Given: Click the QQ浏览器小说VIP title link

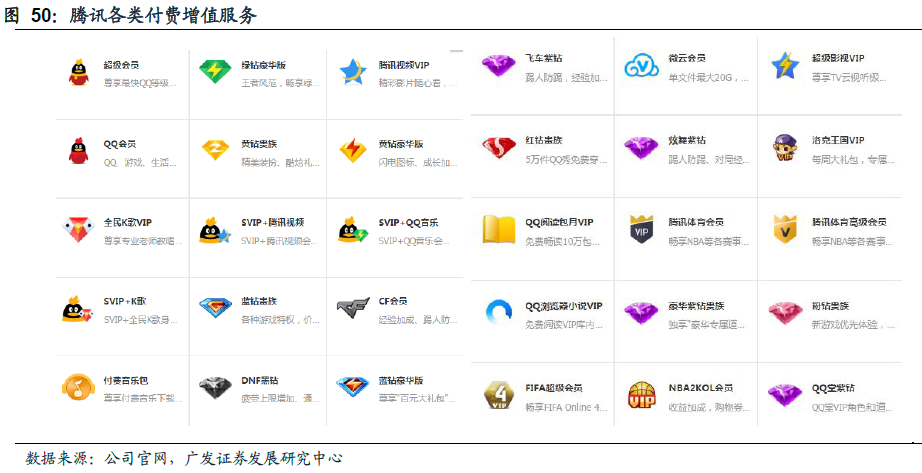Looking at the screenshot, I should 563,305.
